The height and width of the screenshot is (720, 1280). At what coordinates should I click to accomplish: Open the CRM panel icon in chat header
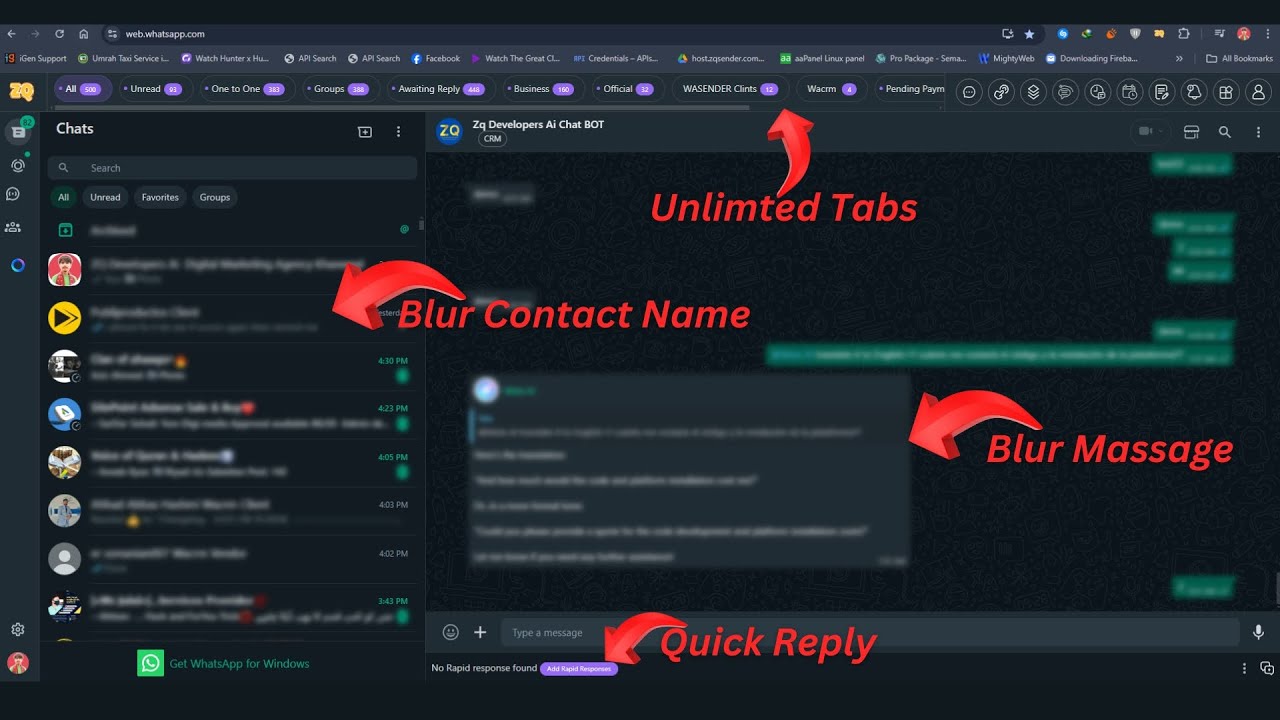[1191, 131]
